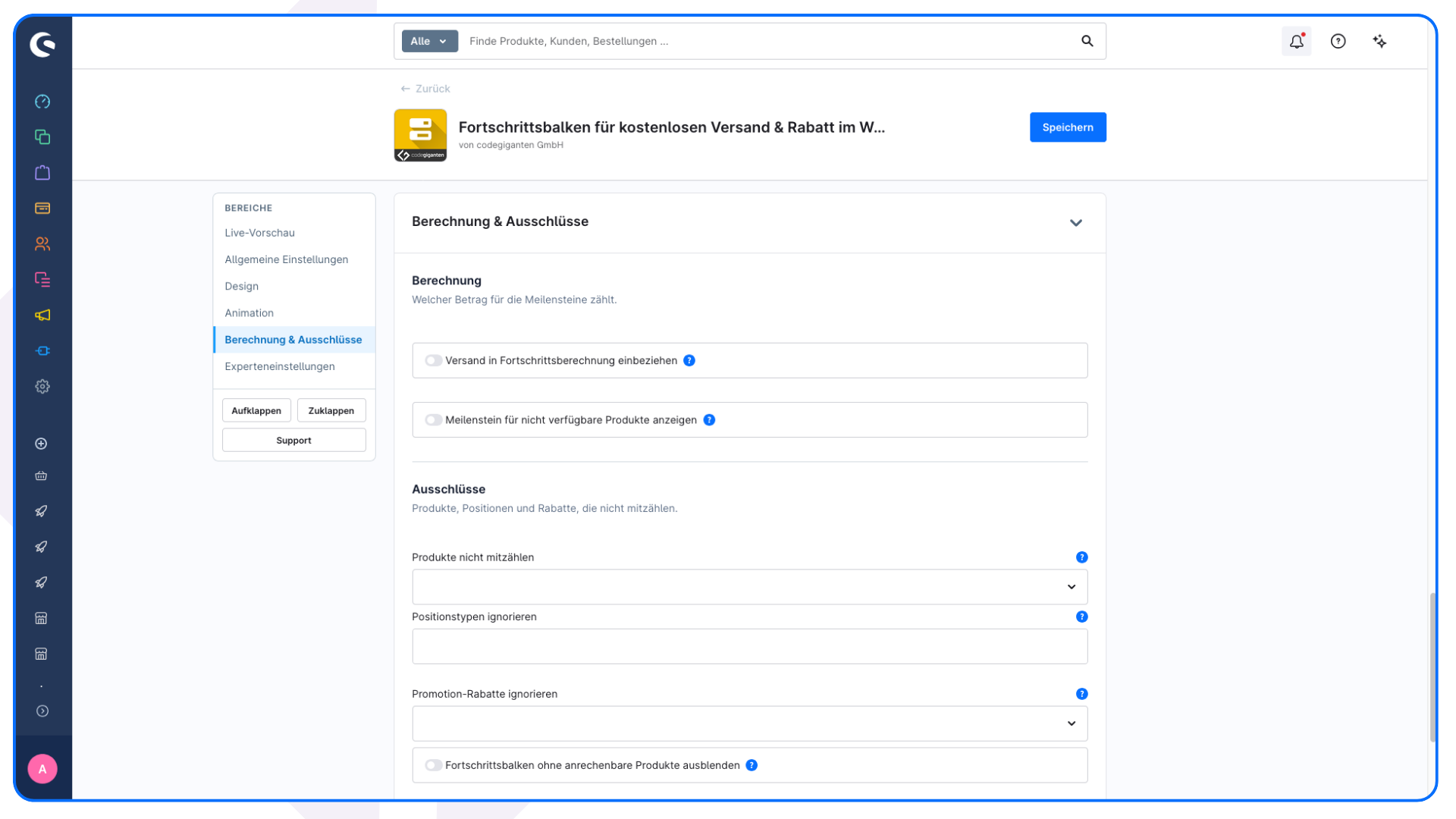Click the user avatar A
This screenshot has width=1456, height=819.
tap(42, 769)
